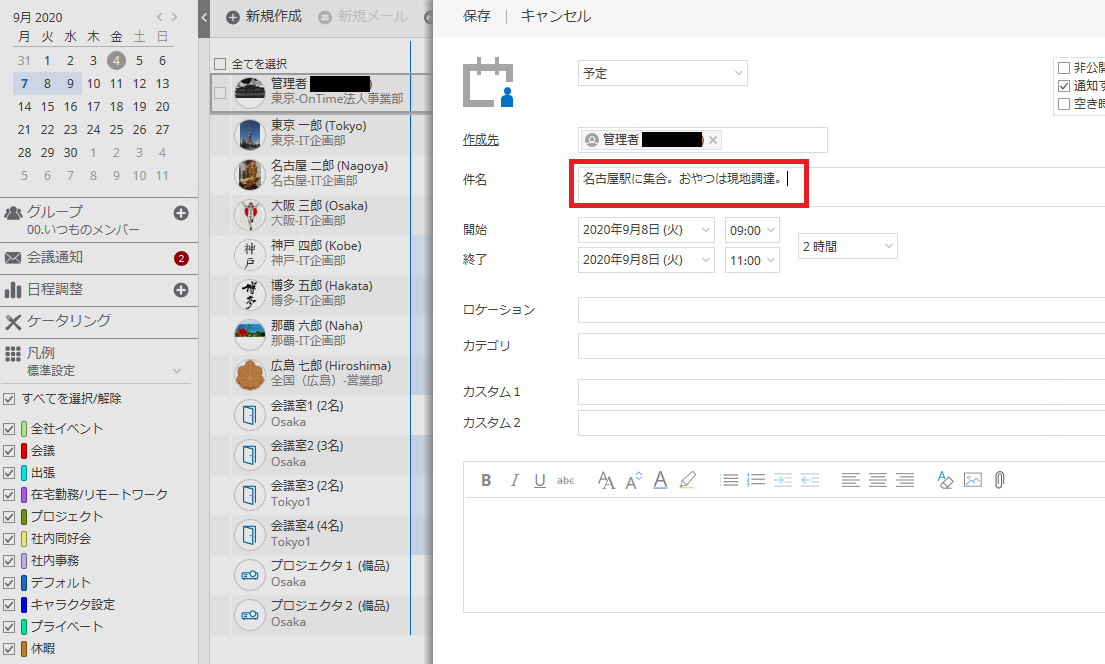Attach a file using the paperclip icon
1105x664 pixels.
click(999, 480)
